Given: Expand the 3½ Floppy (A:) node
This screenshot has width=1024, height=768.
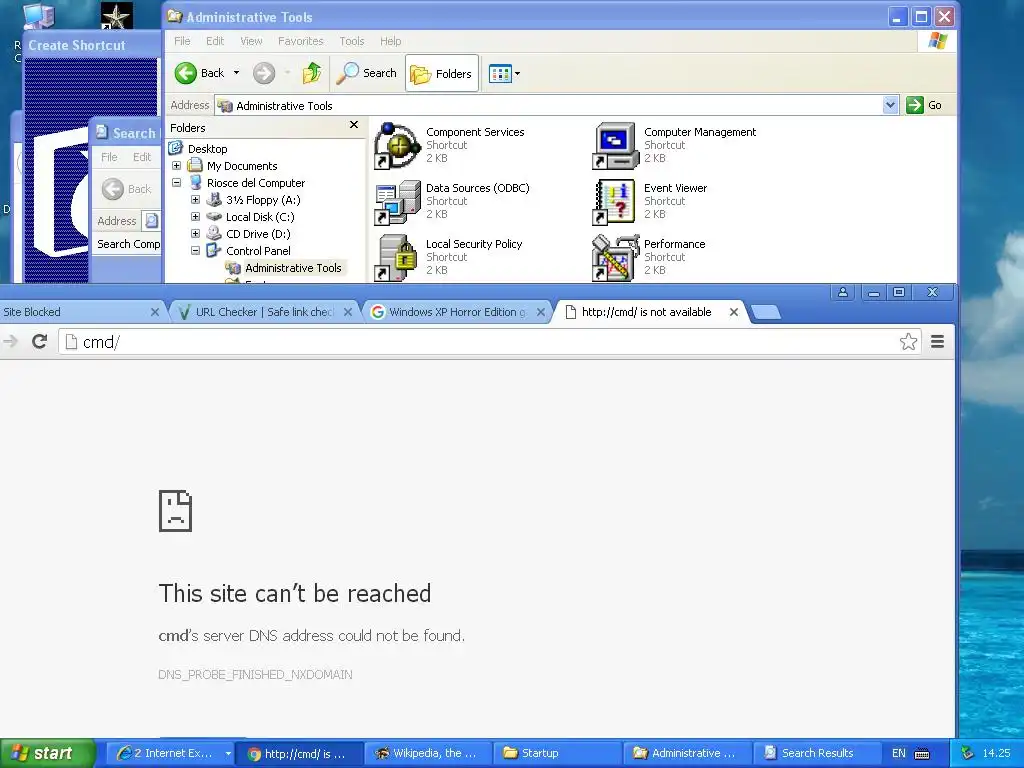Looking at the screenshot, I should [195, 200].
